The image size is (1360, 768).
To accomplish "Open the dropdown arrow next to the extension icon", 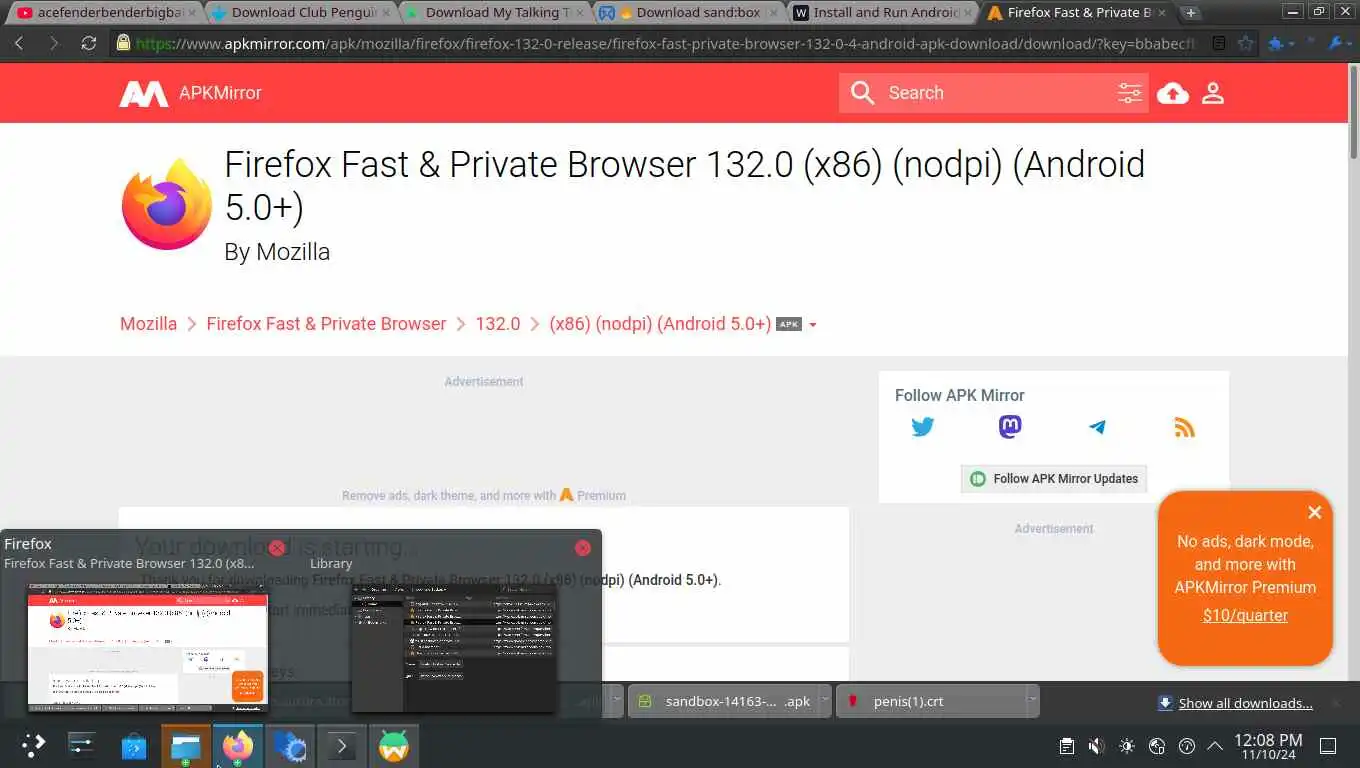I will click(1292, 44).
